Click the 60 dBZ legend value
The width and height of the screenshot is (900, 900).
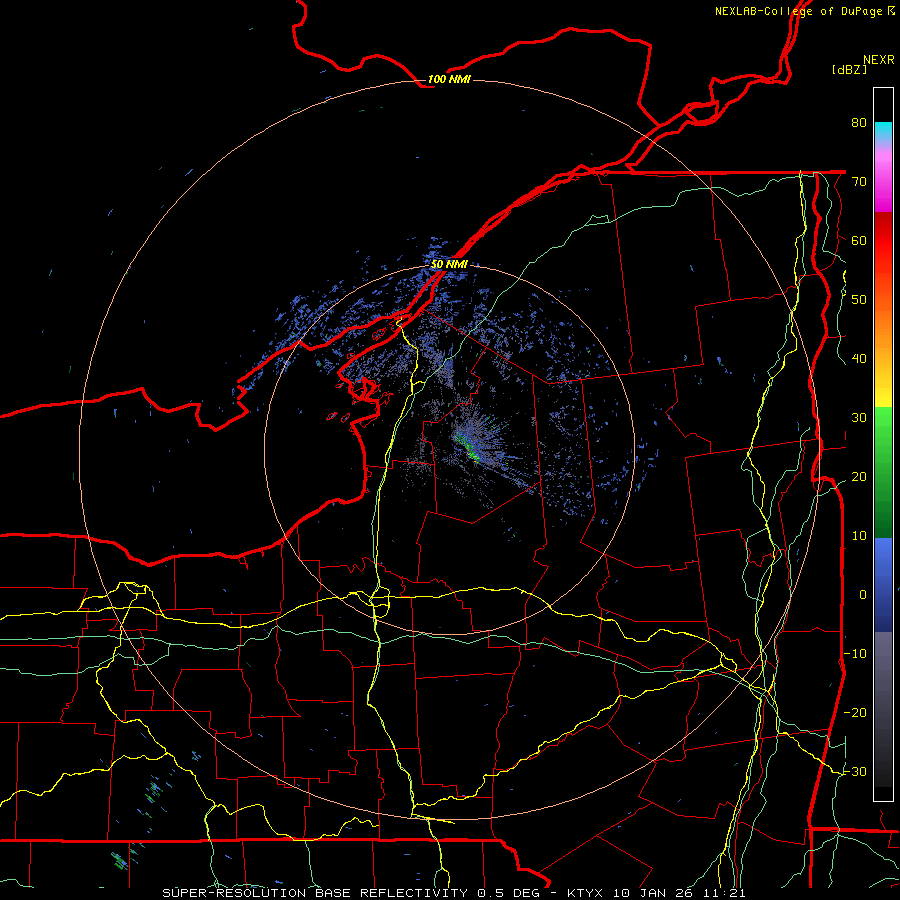(859, 240)
